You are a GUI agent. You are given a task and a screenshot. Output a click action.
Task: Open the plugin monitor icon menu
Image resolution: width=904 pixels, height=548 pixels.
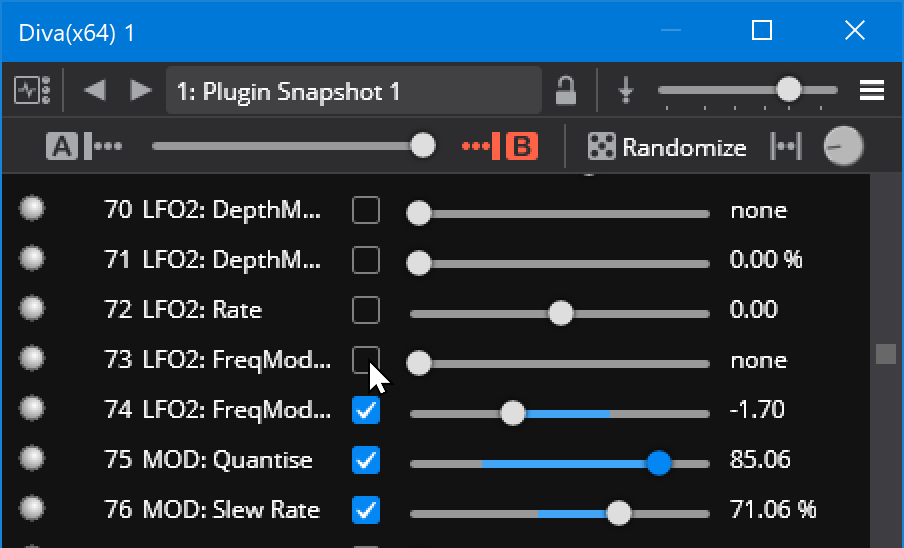pyautogui.click(x=32, y=90)
